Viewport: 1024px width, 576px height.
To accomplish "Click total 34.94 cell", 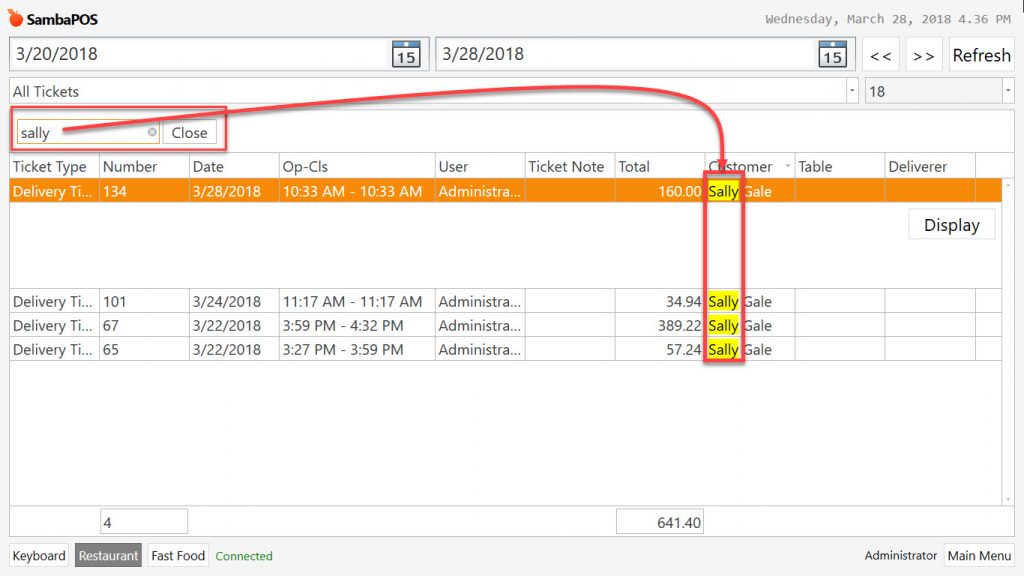I will click(660, 301).
